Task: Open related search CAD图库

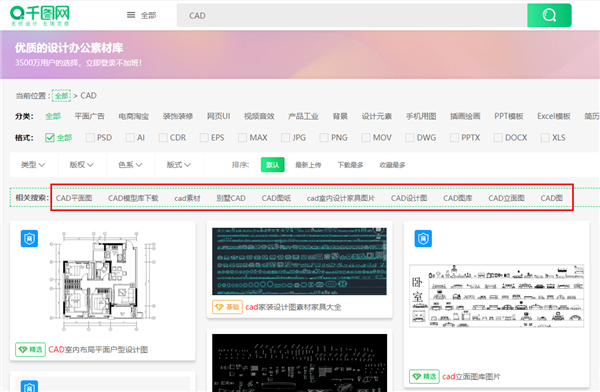Action: pos(458,198)
